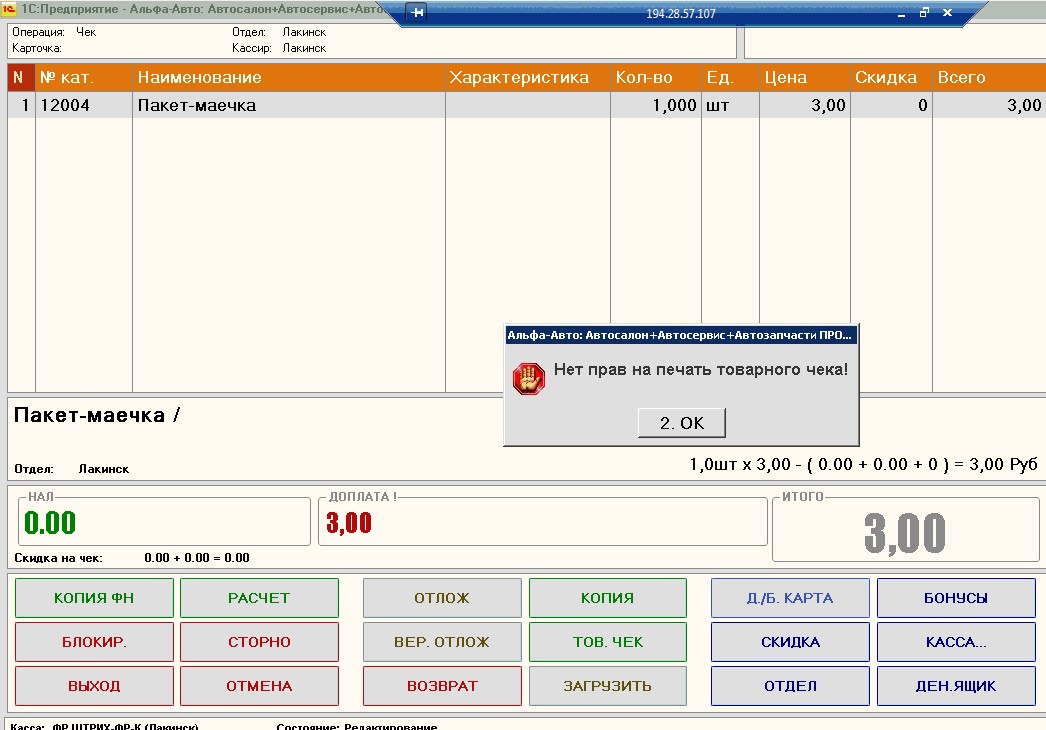This screenshot has width=1046, height=730.
Task: Start payment with РАСЧЕТ button
Action: point(259,598)
